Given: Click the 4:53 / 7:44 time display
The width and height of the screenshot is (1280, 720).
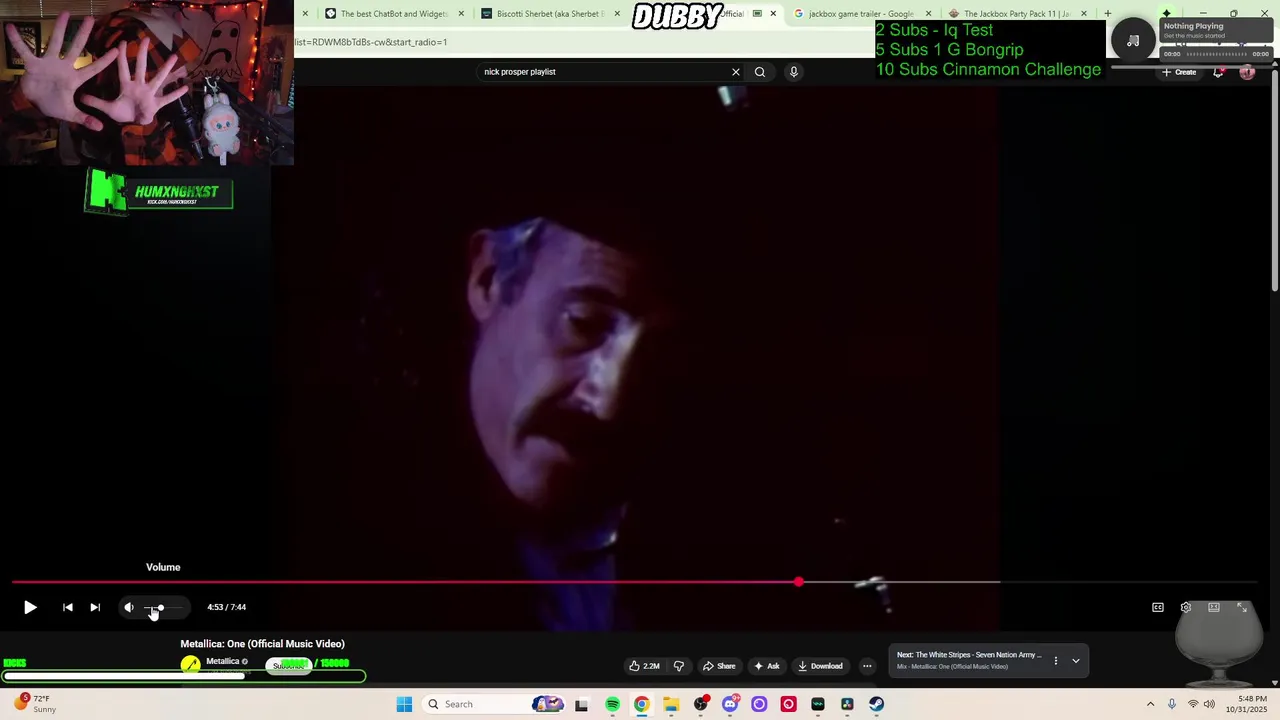Looking at the screenshot, I should coord(226,607).
